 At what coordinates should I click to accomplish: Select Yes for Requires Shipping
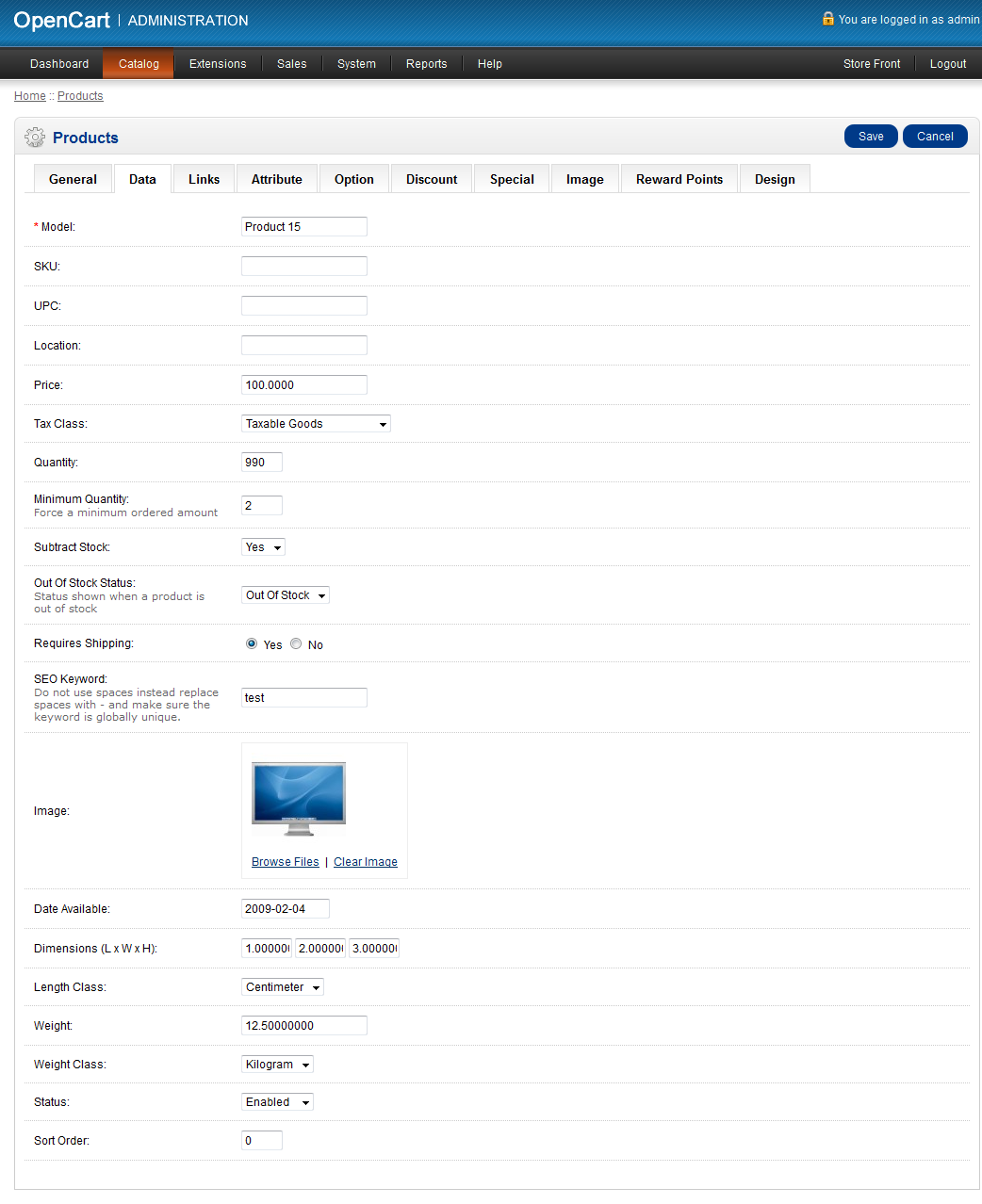pos(252,644)
